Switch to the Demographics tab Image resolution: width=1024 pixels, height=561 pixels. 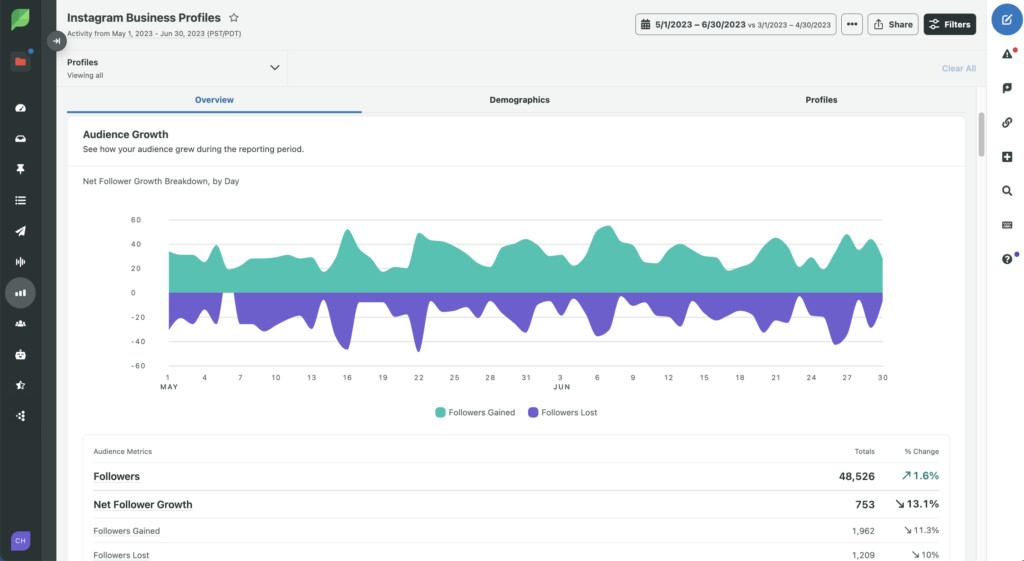(519, 100)
